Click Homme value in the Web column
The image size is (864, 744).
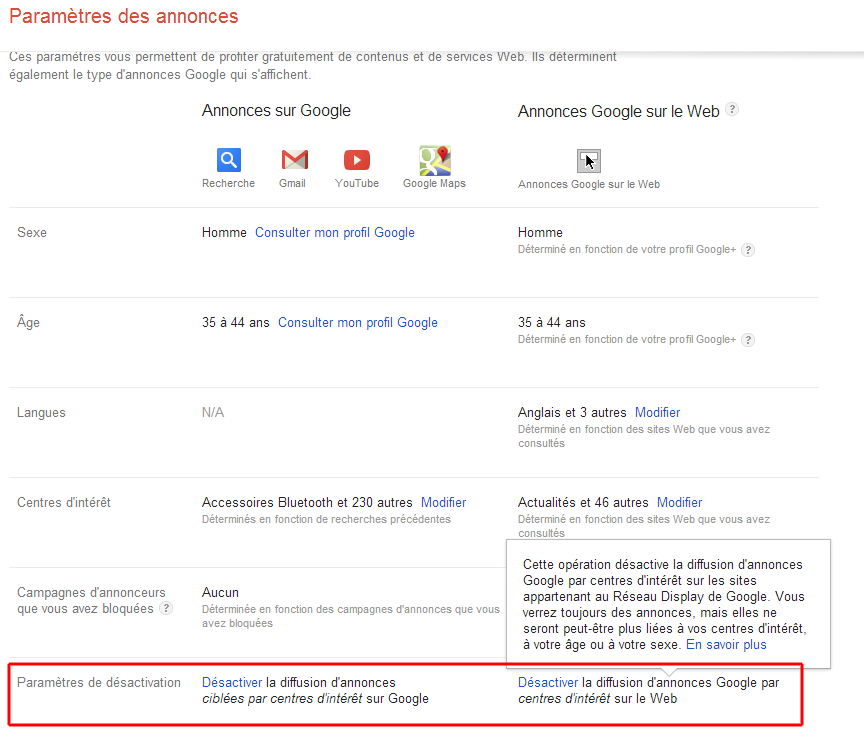coord(540,233)
